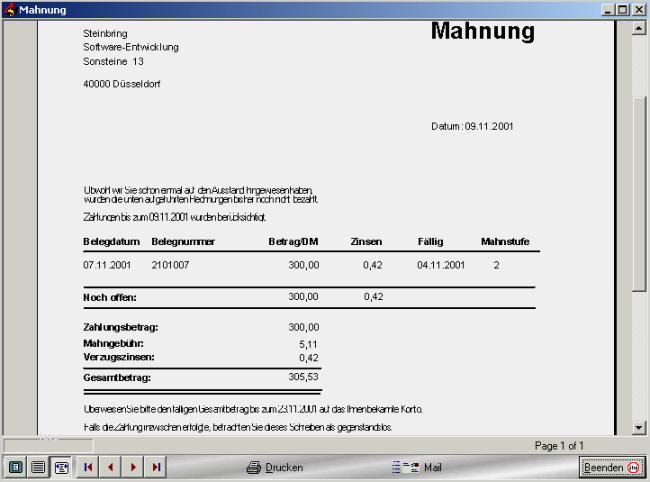Screen dimensions: 650x482
Task: Click the Drucken print button
Action: pyautogui.click(x=275, y=467)
